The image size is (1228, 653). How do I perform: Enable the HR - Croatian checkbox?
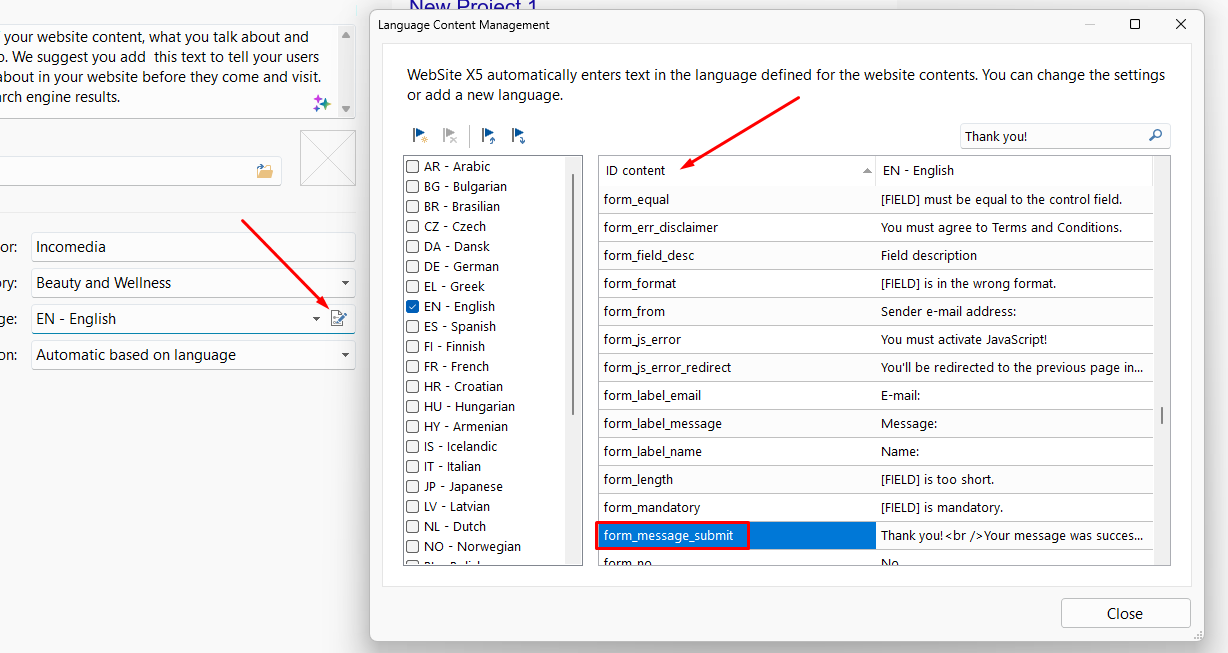[x=412, y=387]
